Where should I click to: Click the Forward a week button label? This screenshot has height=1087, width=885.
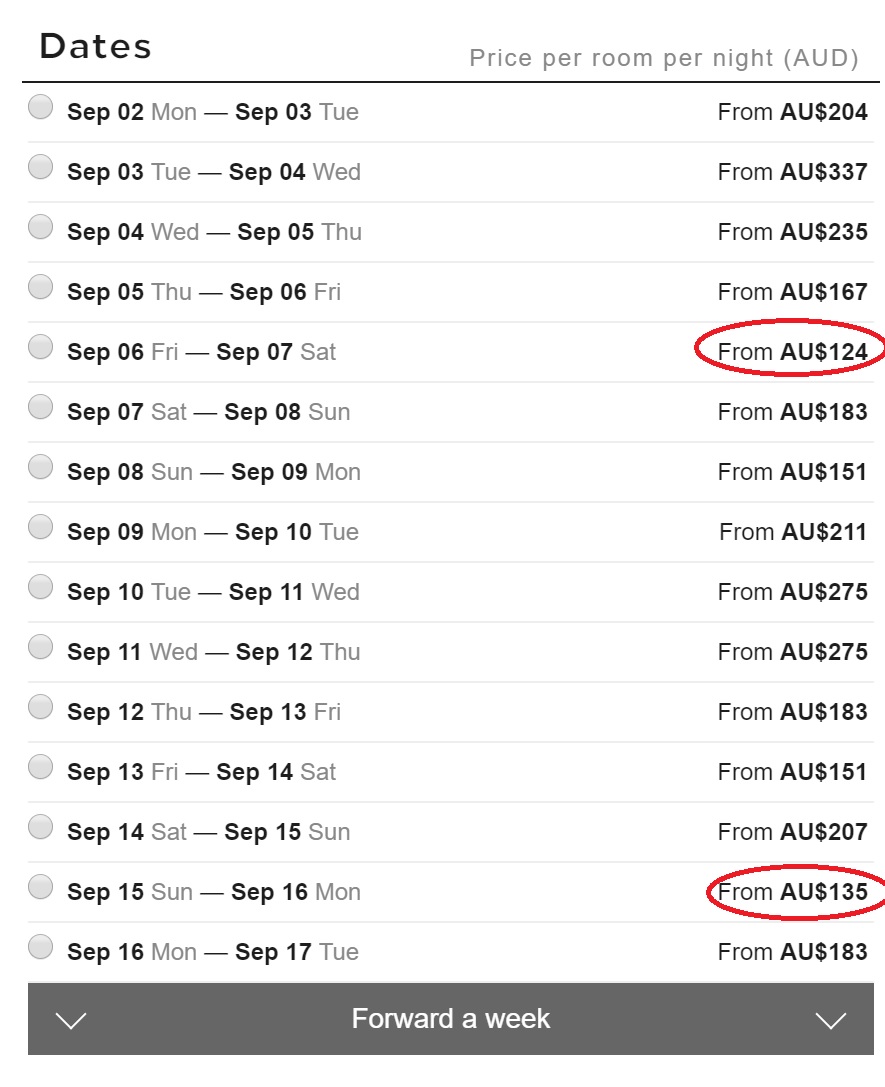(450, 1019)
